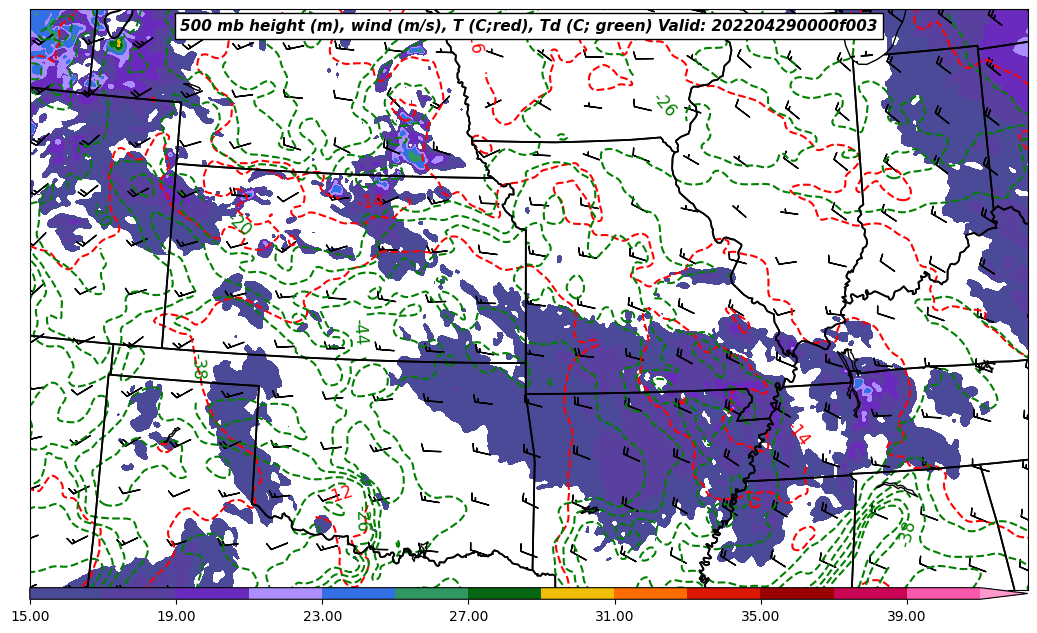Select the 23.00 colorbar tick label
Image resolution: width=1037 pixels, height=633 pixels.
322,617
